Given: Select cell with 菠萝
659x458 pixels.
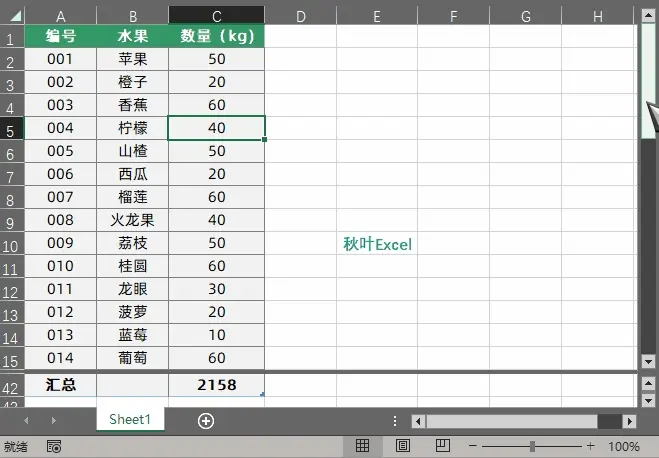Looking at the screenshot, I should click(x=132, y=312).
